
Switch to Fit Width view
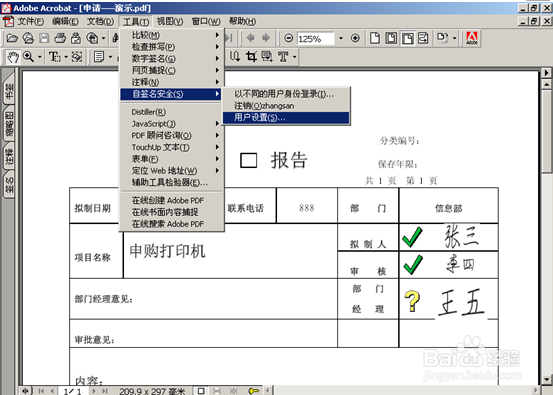[407, 38]
